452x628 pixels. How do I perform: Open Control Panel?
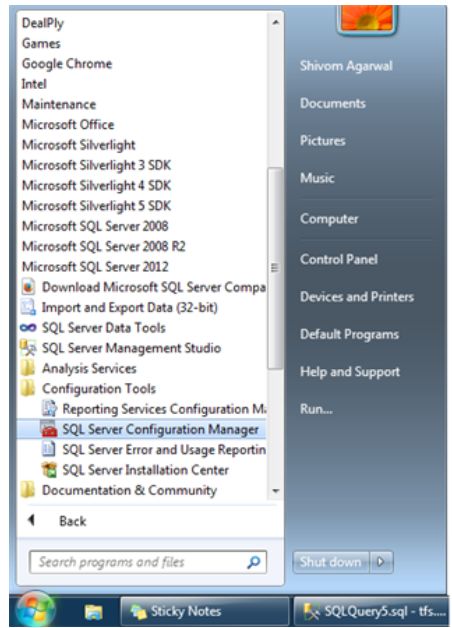tap(339, 259)
